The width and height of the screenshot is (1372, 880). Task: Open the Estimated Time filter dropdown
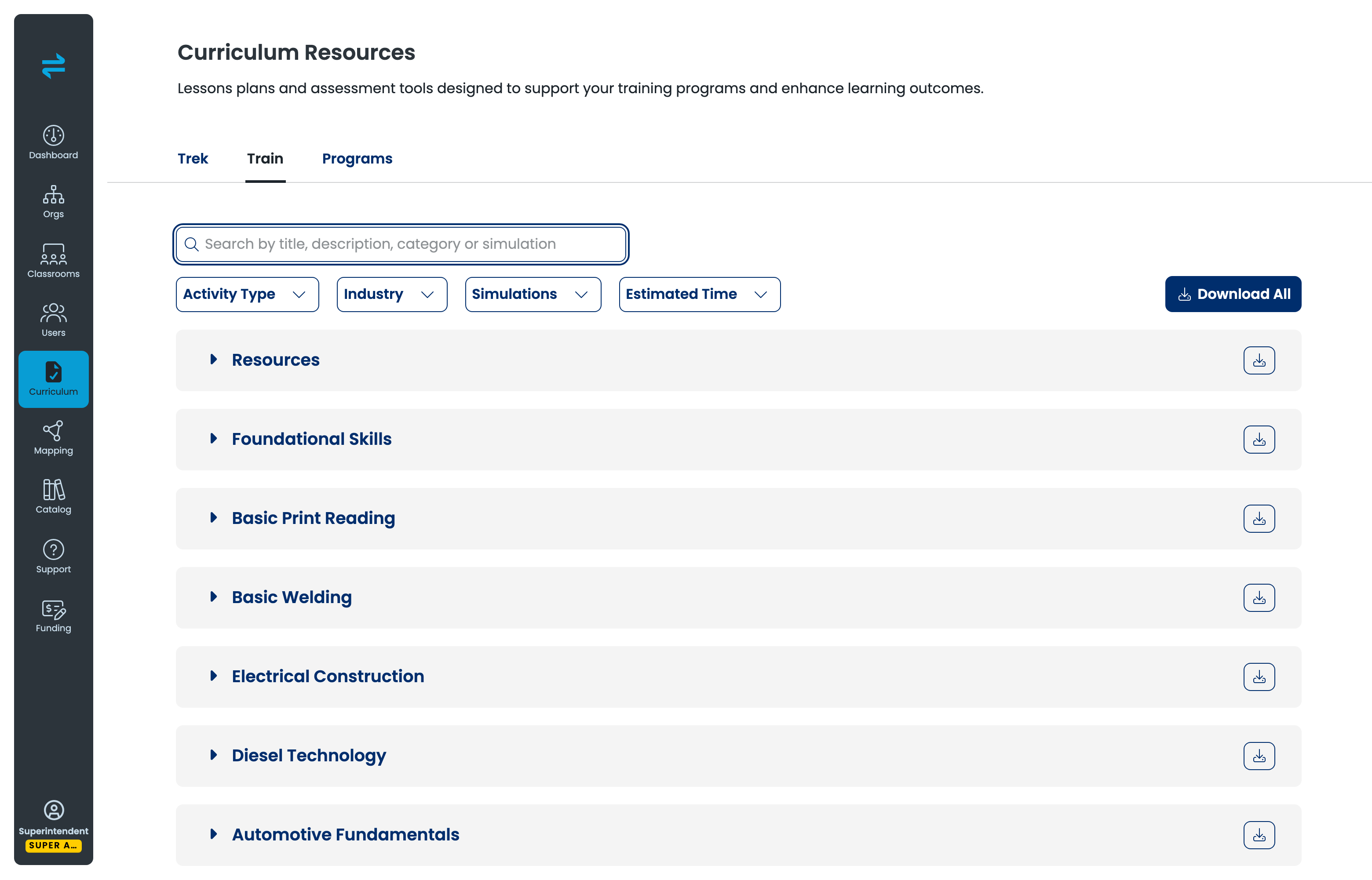click(x=700, y=295)
